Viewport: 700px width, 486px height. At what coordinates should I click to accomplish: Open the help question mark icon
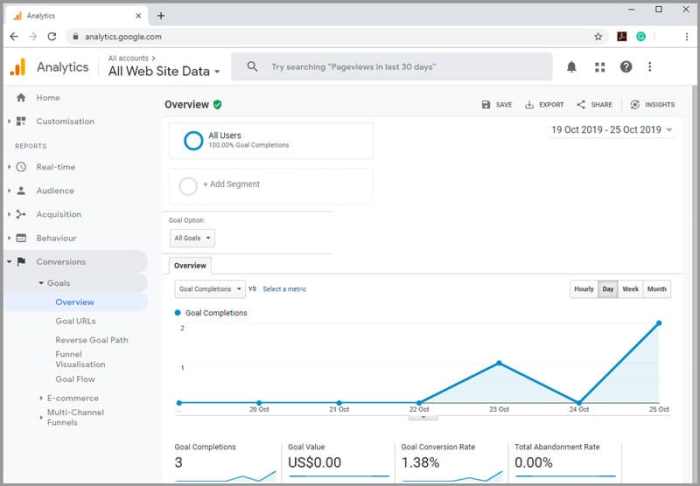pos(626,67)
